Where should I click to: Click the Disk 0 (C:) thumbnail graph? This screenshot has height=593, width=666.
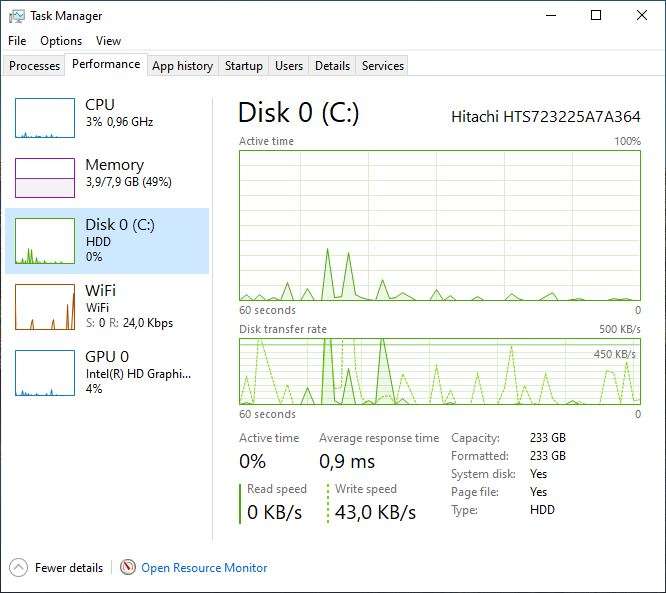click(45, 241)
